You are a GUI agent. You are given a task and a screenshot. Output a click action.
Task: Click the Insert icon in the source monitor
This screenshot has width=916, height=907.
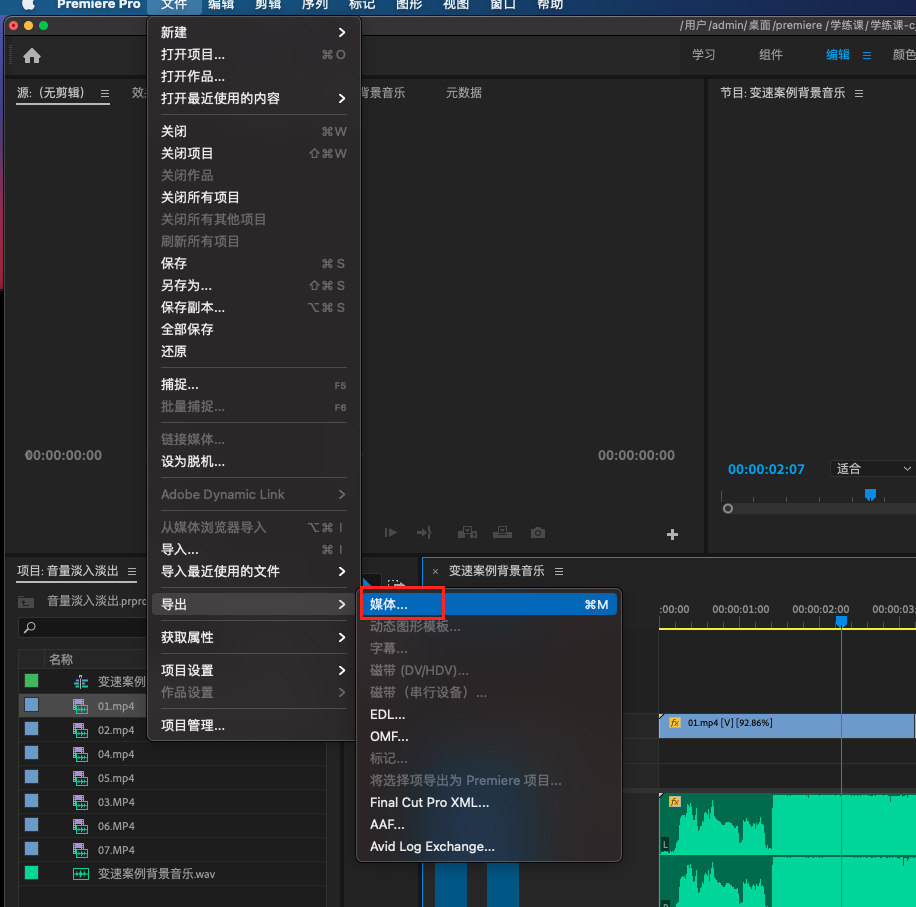tap(466, 533)
